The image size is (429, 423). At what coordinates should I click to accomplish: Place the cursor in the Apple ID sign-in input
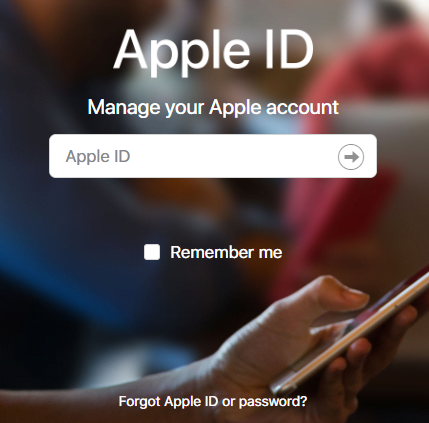point(213,156)
